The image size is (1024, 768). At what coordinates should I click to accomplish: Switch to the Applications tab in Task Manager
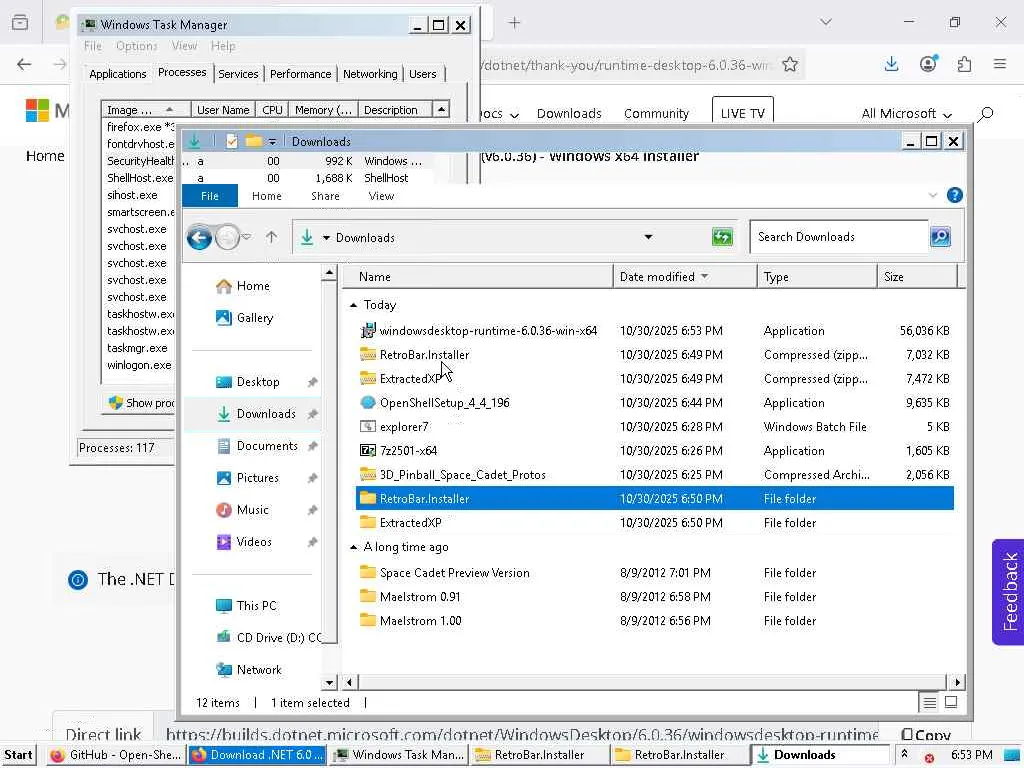point(118,74)
